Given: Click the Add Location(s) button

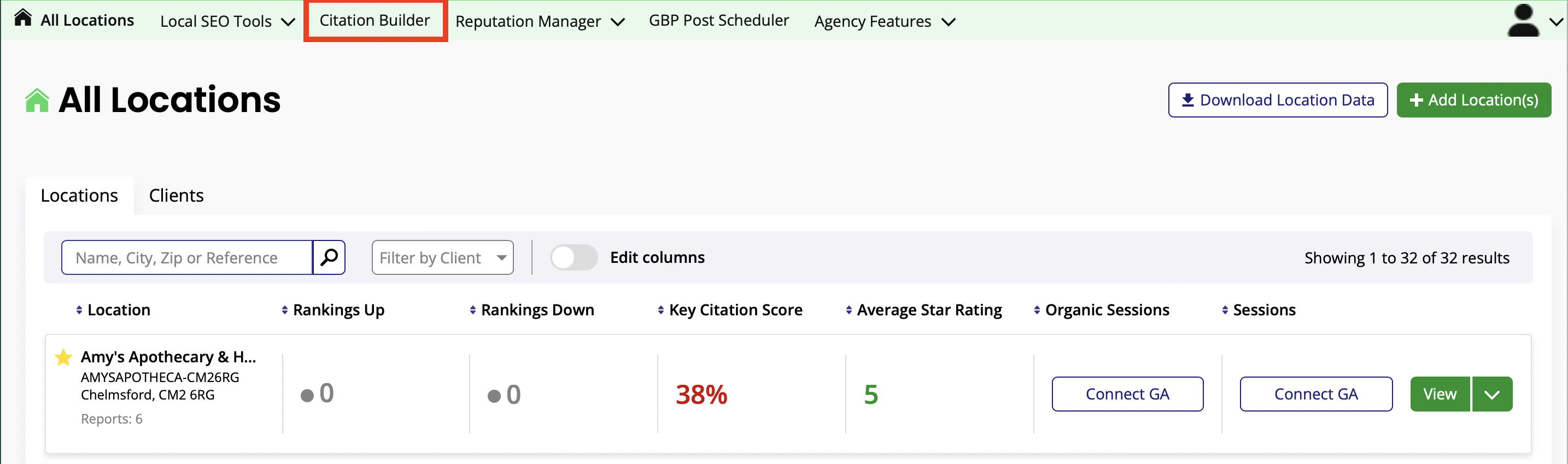Looking at the screenshot, I should pyautogui.click(x=1473, y=99).
